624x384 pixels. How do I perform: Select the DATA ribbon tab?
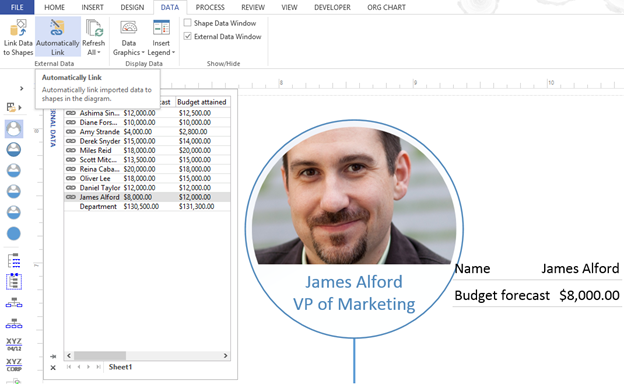coord(170,7)
